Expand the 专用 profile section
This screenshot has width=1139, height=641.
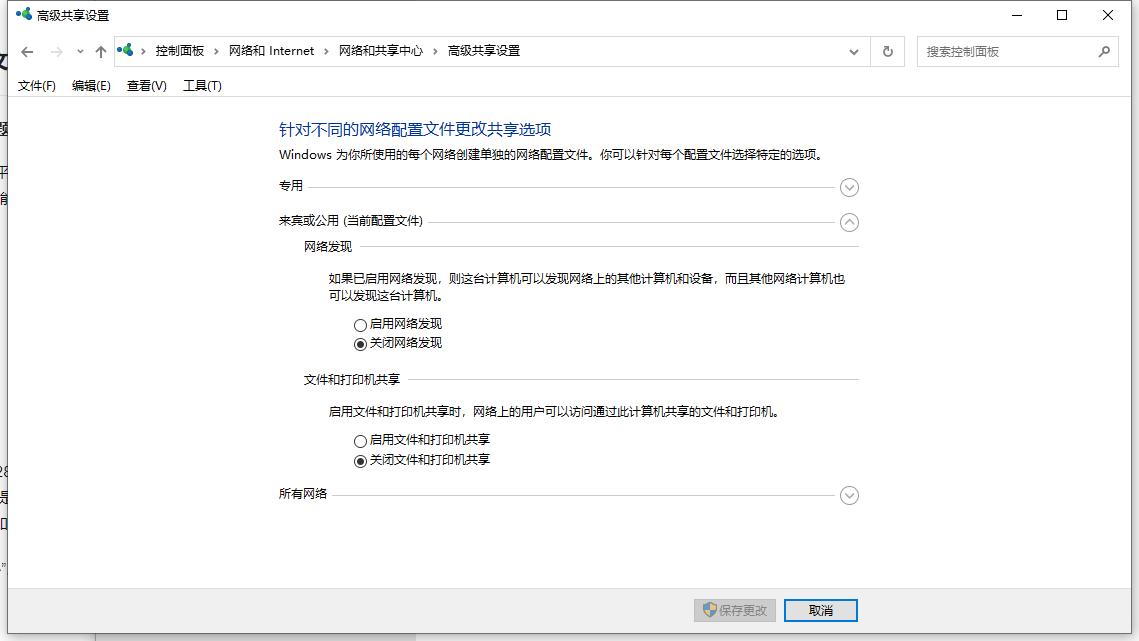[x=849, y=187]
